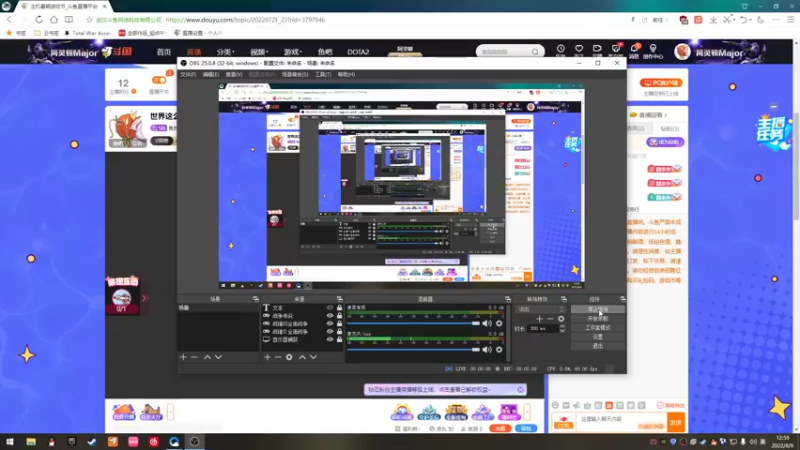The height and width of the screenshot is (450, 800).
Task: Open OBS 编辑(E) menu
Action: (211, 74)
